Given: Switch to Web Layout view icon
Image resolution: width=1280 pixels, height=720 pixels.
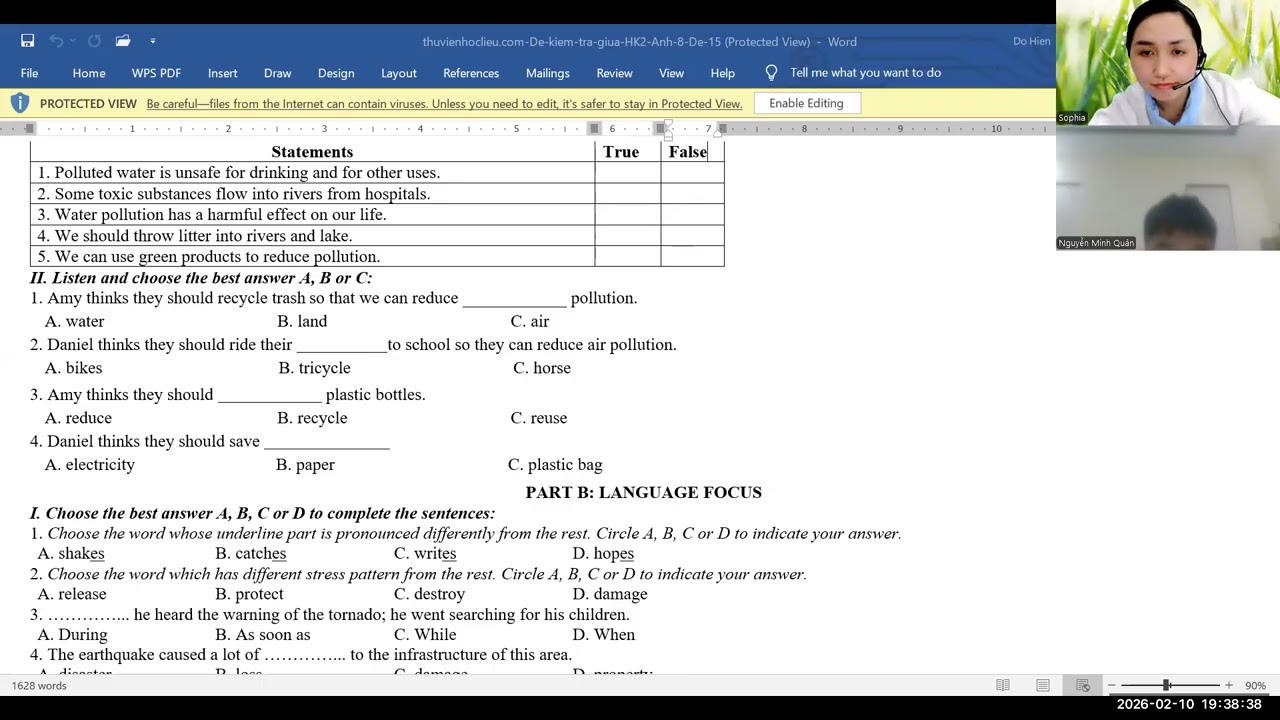Looking at the screenshot, I should pos(1082,685).
